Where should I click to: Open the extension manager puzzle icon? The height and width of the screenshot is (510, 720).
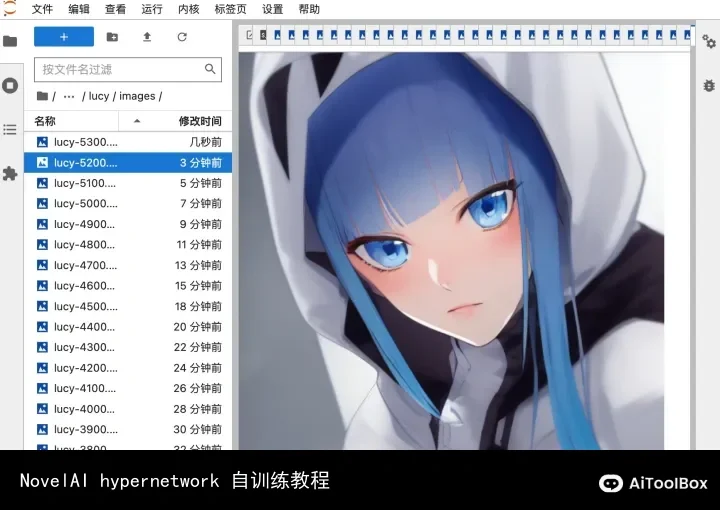coord(10,174)
